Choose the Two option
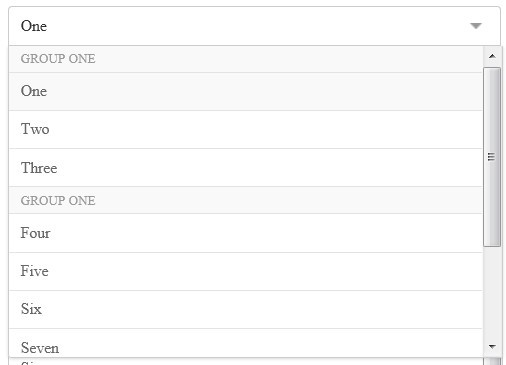The height and width of the screenshot is (365, 506). [x=246, y=129]
